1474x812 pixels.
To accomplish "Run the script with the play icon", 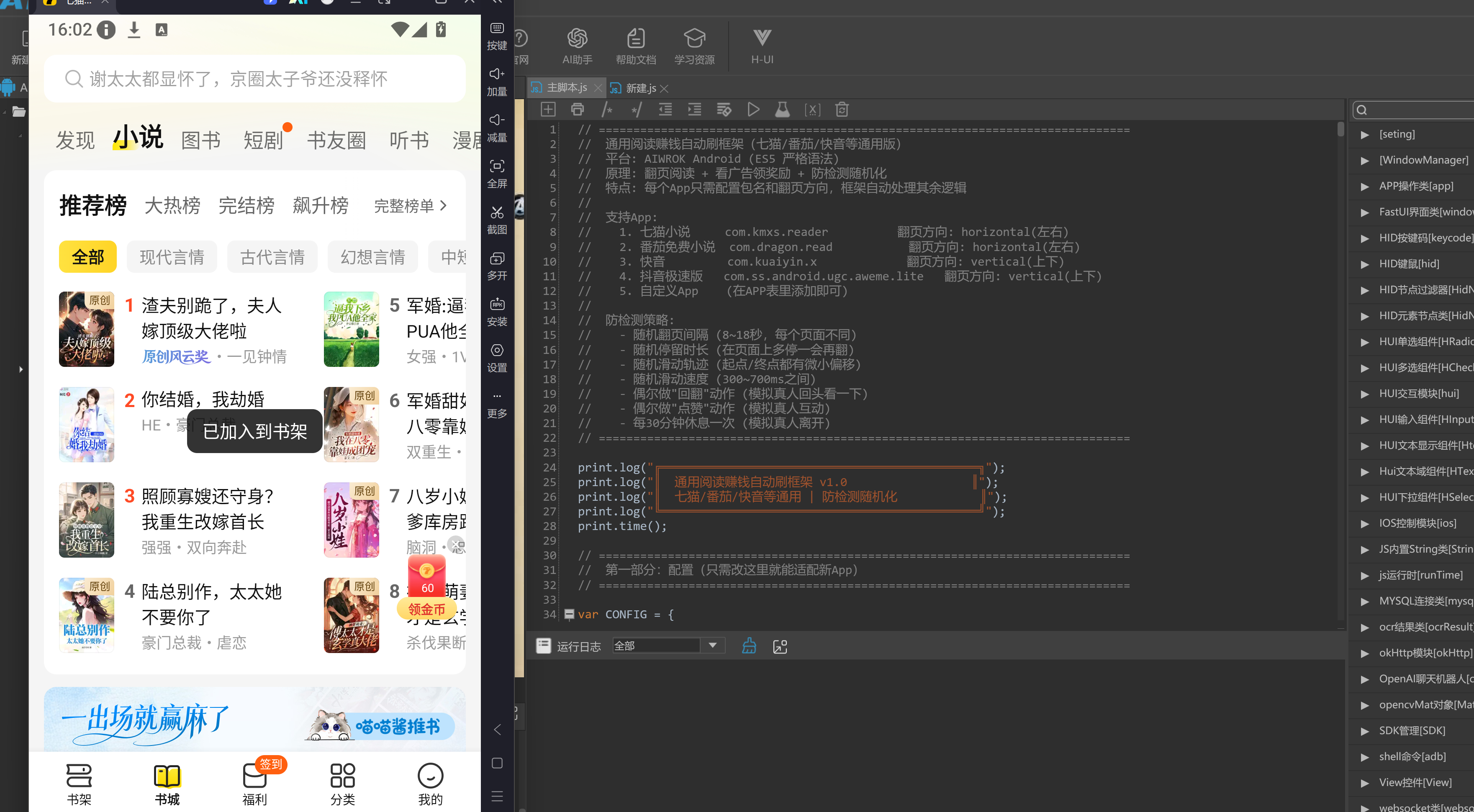I will (753, 109).
